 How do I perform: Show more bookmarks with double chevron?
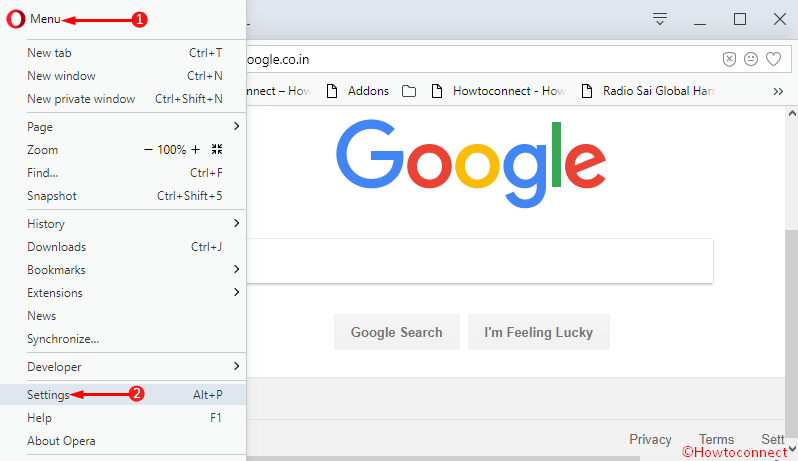click(778, 92)
